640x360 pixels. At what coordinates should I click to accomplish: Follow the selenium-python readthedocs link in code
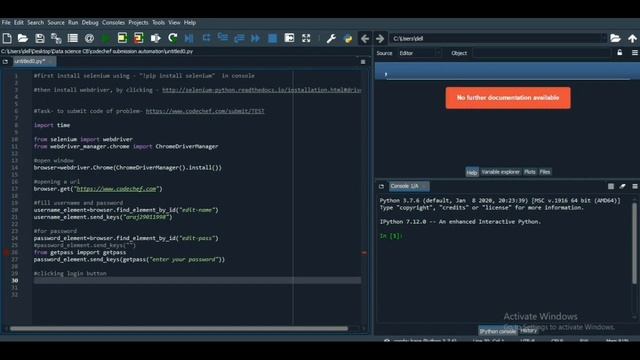coord(262,90)
